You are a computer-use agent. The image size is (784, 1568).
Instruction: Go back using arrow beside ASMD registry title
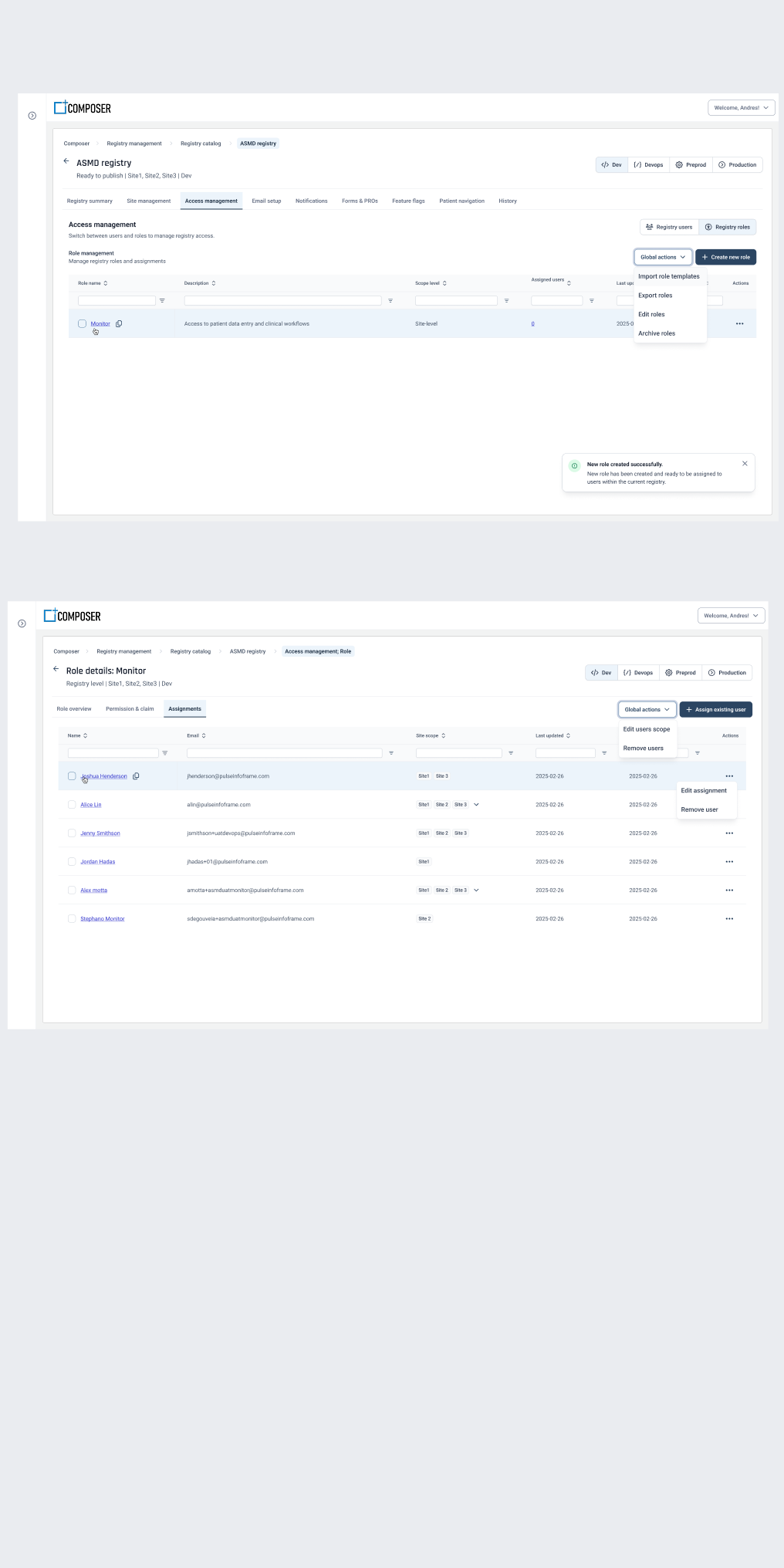66,161
